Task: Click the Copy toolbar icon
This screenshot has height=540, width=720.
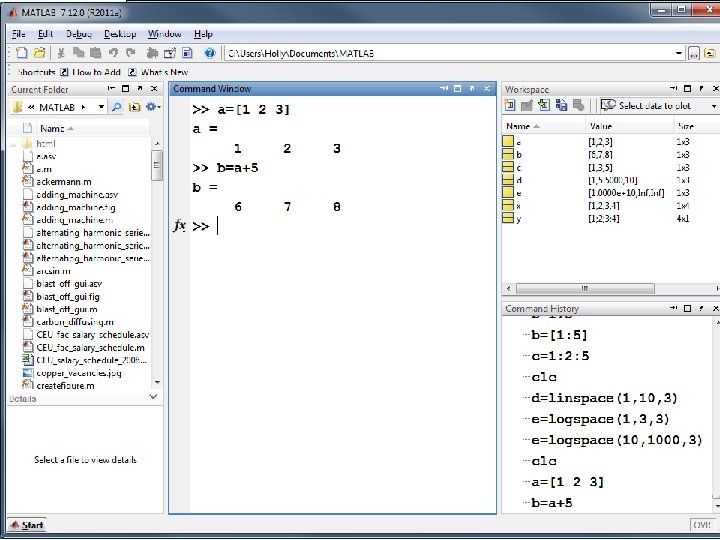Action: point(79,53)
